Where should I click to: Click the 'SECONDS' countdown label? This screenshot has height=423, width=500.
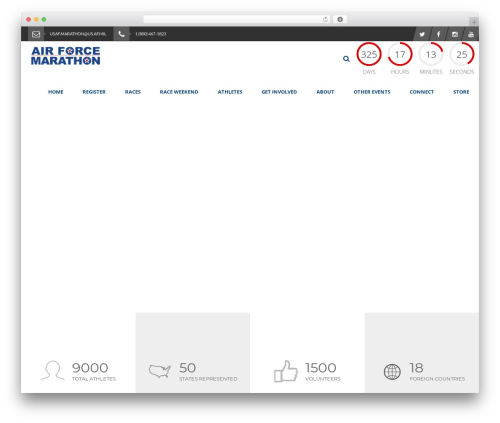click(x=462, y=72)
